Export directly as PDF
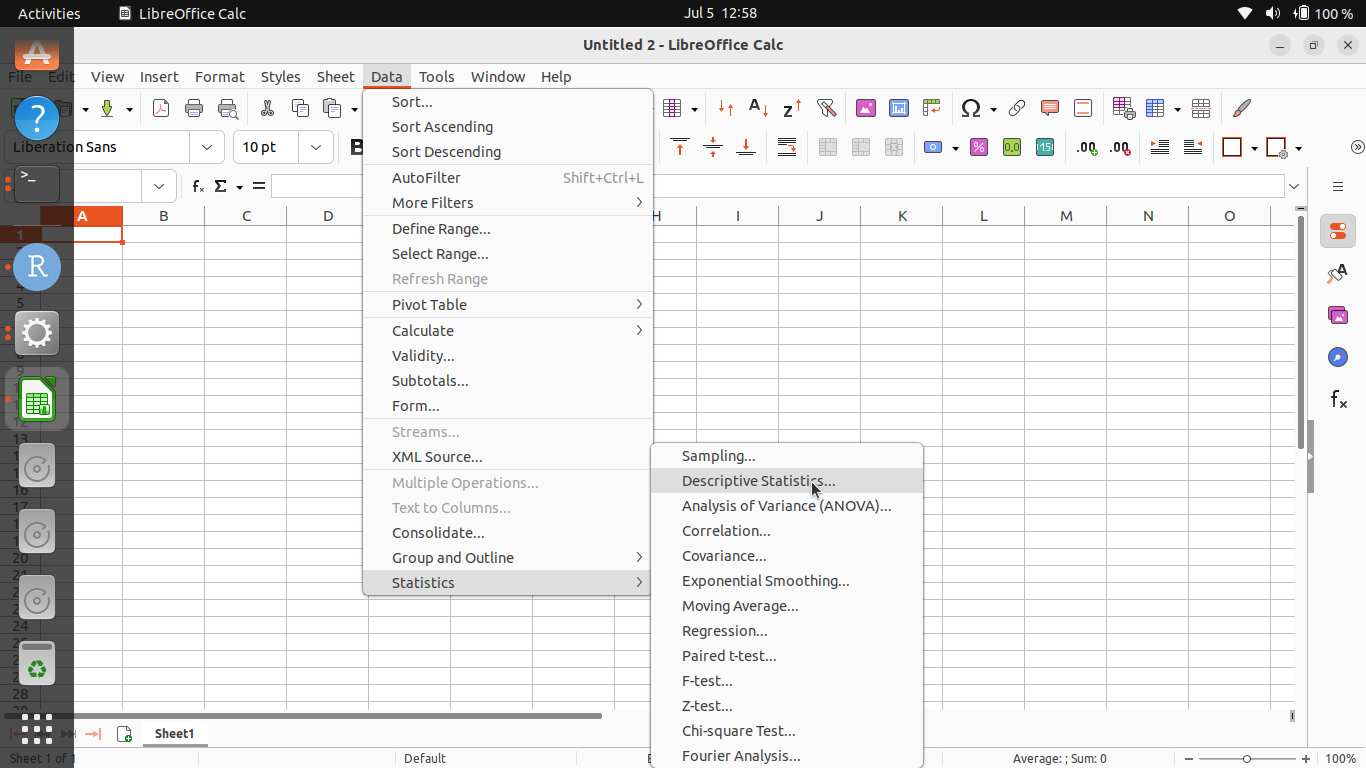The width and height of the screenshot is (1366, 768). (x=161, y=108)
